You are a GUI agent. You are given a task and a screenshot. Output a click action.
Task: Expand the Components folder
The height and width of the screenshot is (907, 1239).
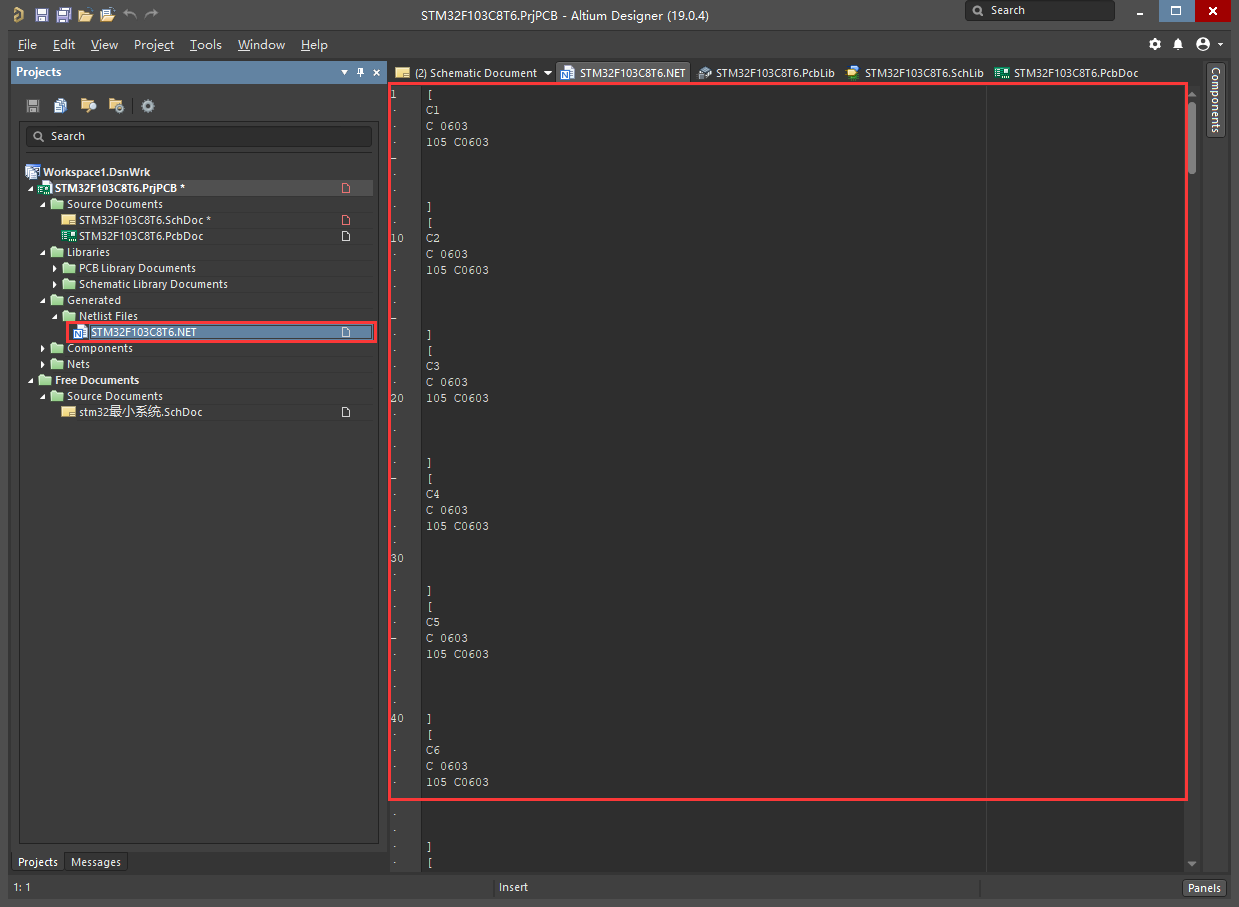pos(43,348)
